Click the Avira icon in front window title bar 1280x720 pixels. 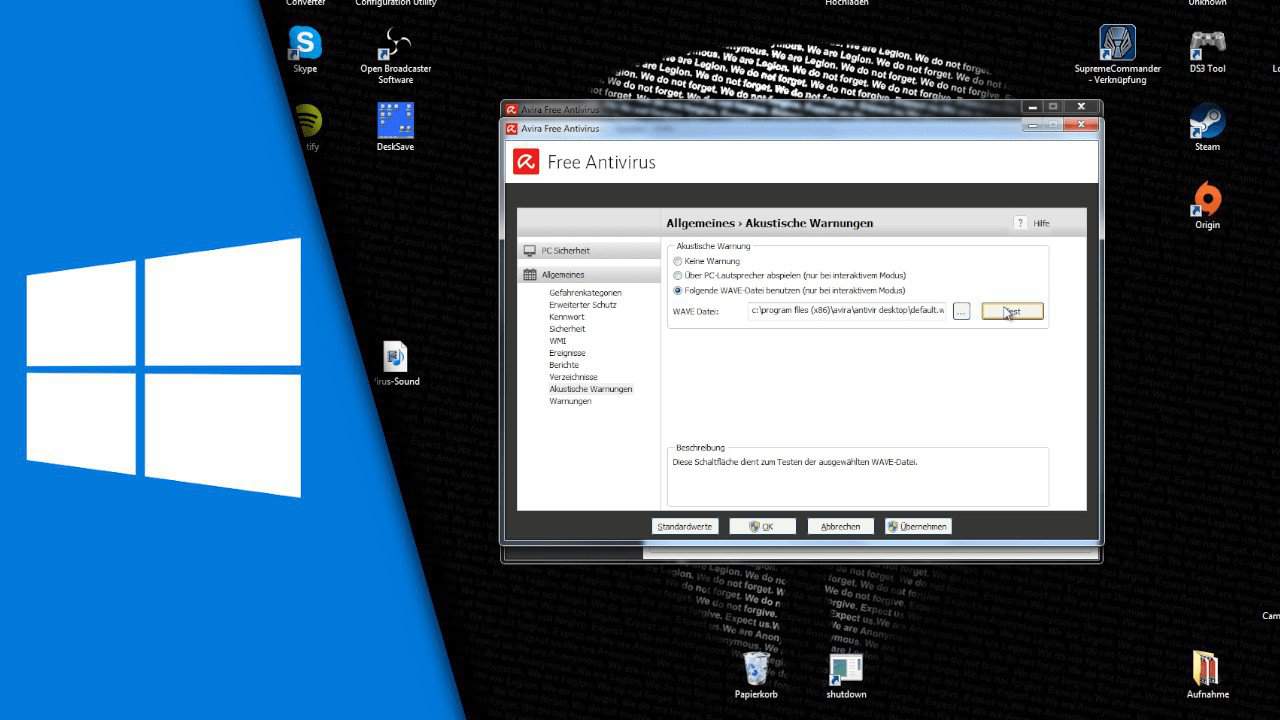pos(512,128)
